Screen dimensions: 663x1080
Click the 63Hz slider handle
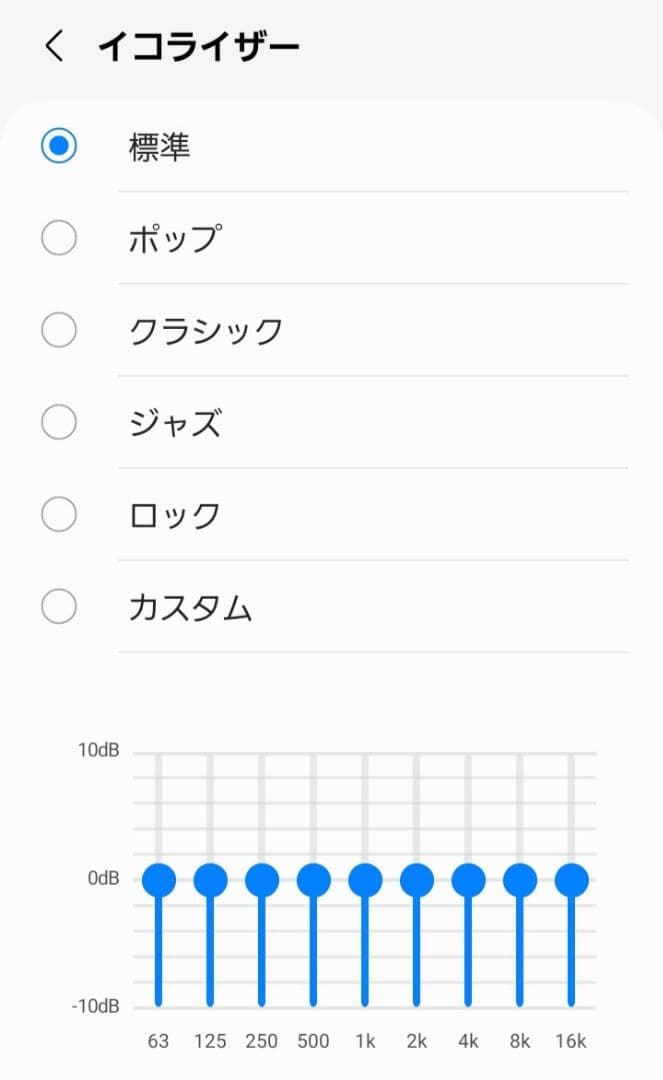(x=157, y=881)
